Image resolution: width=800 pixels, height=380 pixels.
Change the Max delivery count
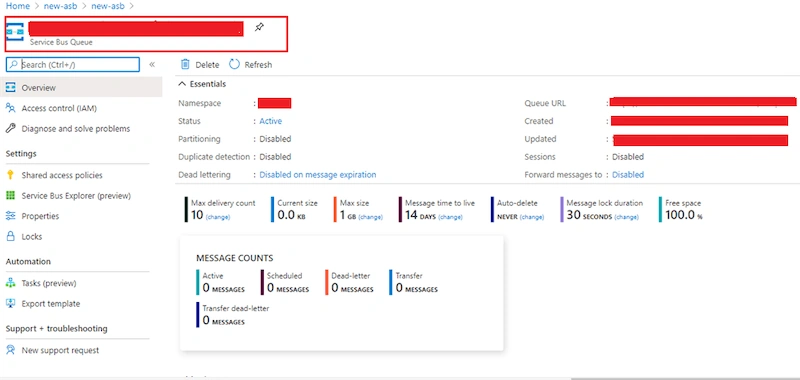click(218, 217)
